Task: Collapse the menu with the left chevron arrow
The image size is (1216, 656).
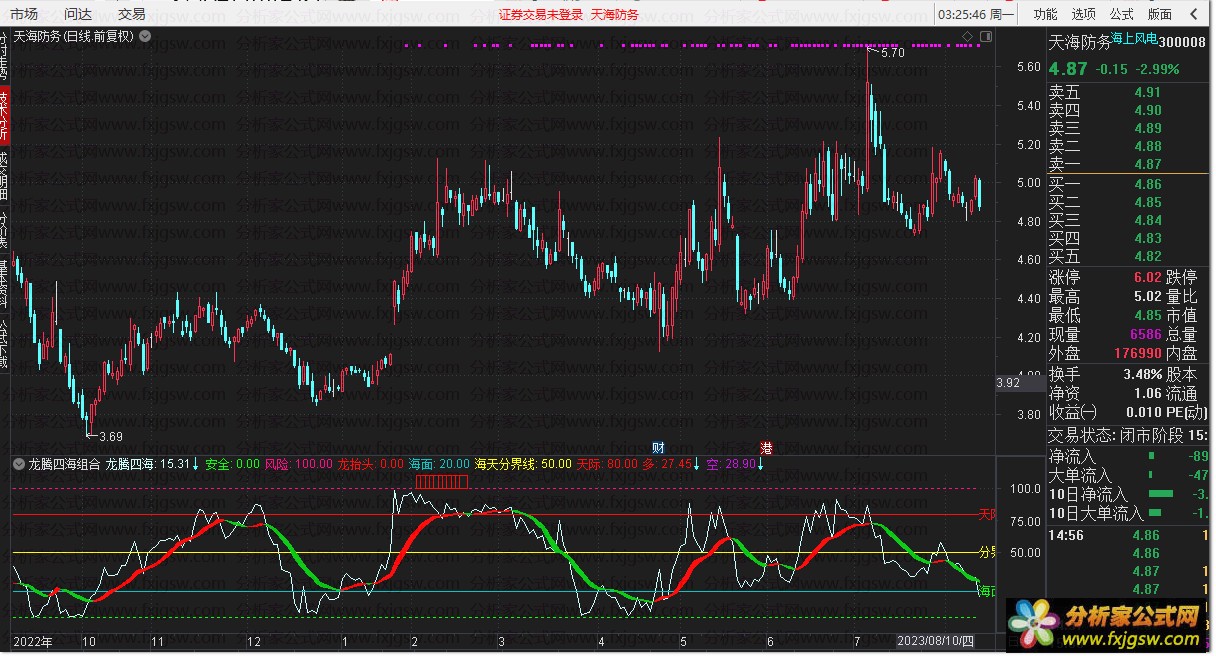Action: tap(1193, 14)
